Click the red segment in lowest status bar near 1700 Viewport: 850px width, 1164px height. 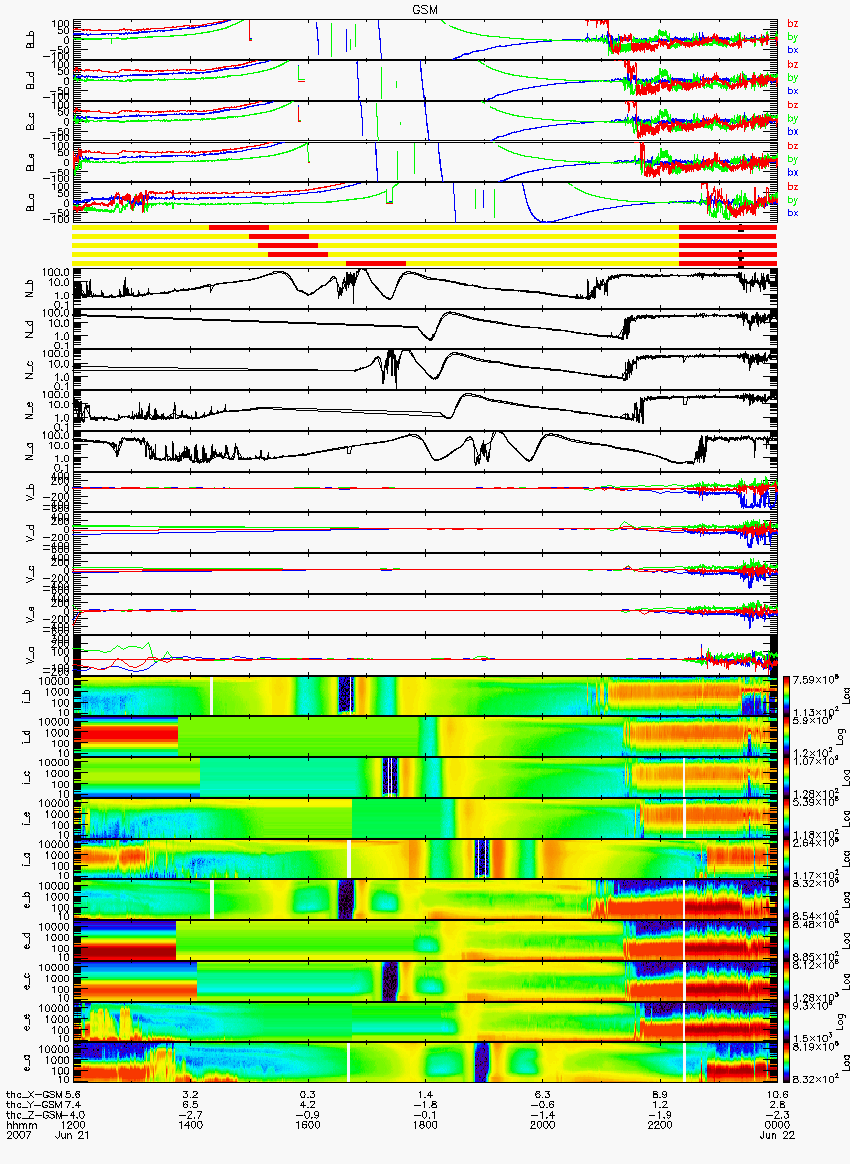tap(376, 263)
